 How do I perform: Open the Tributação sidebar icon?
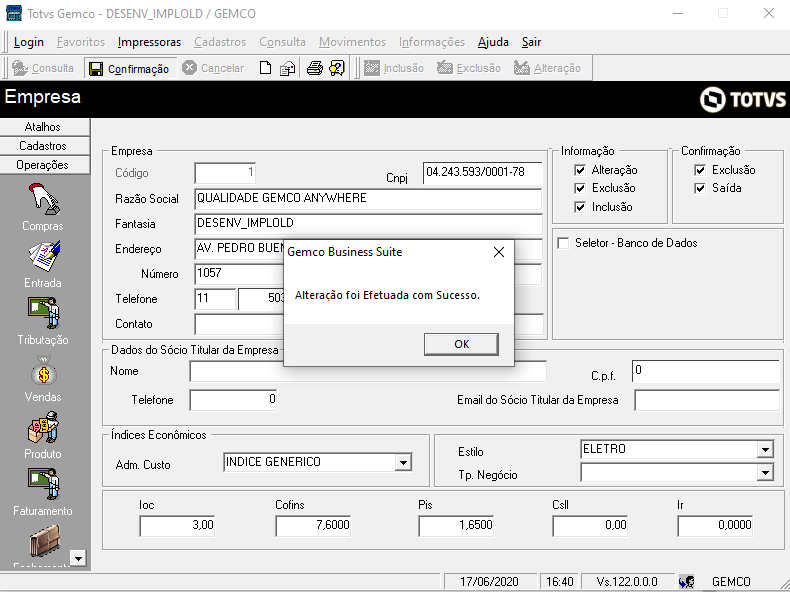(x=44, y=313)
